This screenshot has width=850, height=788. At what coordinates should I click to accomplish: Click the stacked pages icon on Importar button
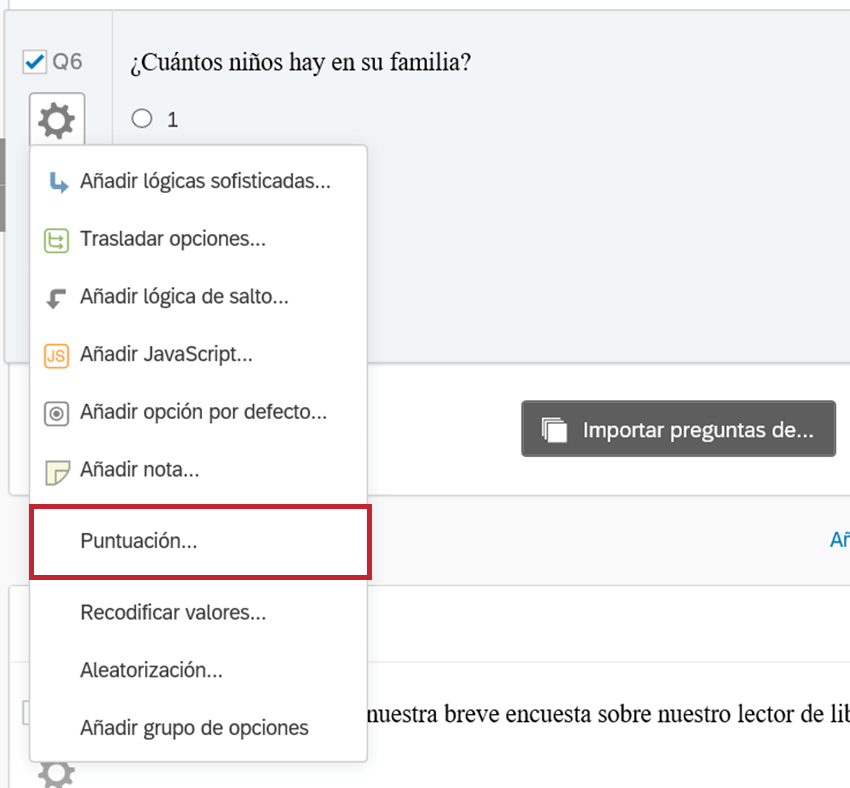pyautogui.click(x=554, y=430)
